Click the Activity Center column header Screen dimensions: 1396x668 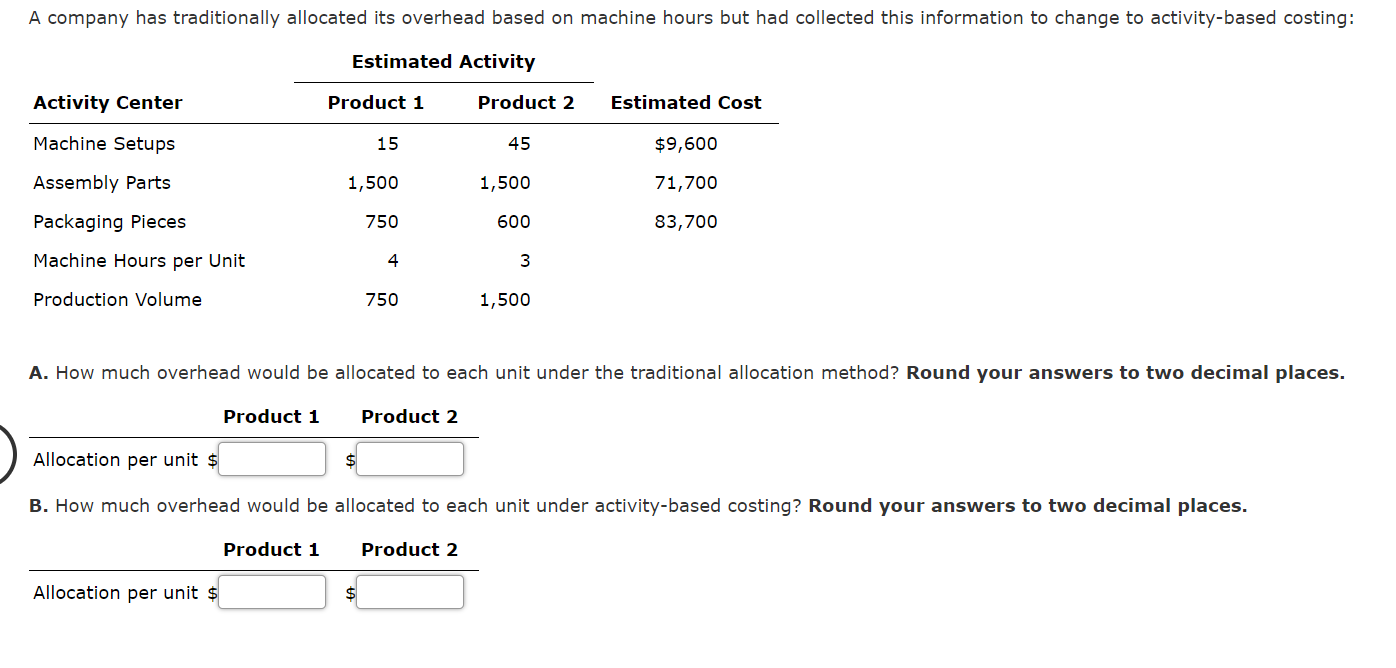coord(108,102)
